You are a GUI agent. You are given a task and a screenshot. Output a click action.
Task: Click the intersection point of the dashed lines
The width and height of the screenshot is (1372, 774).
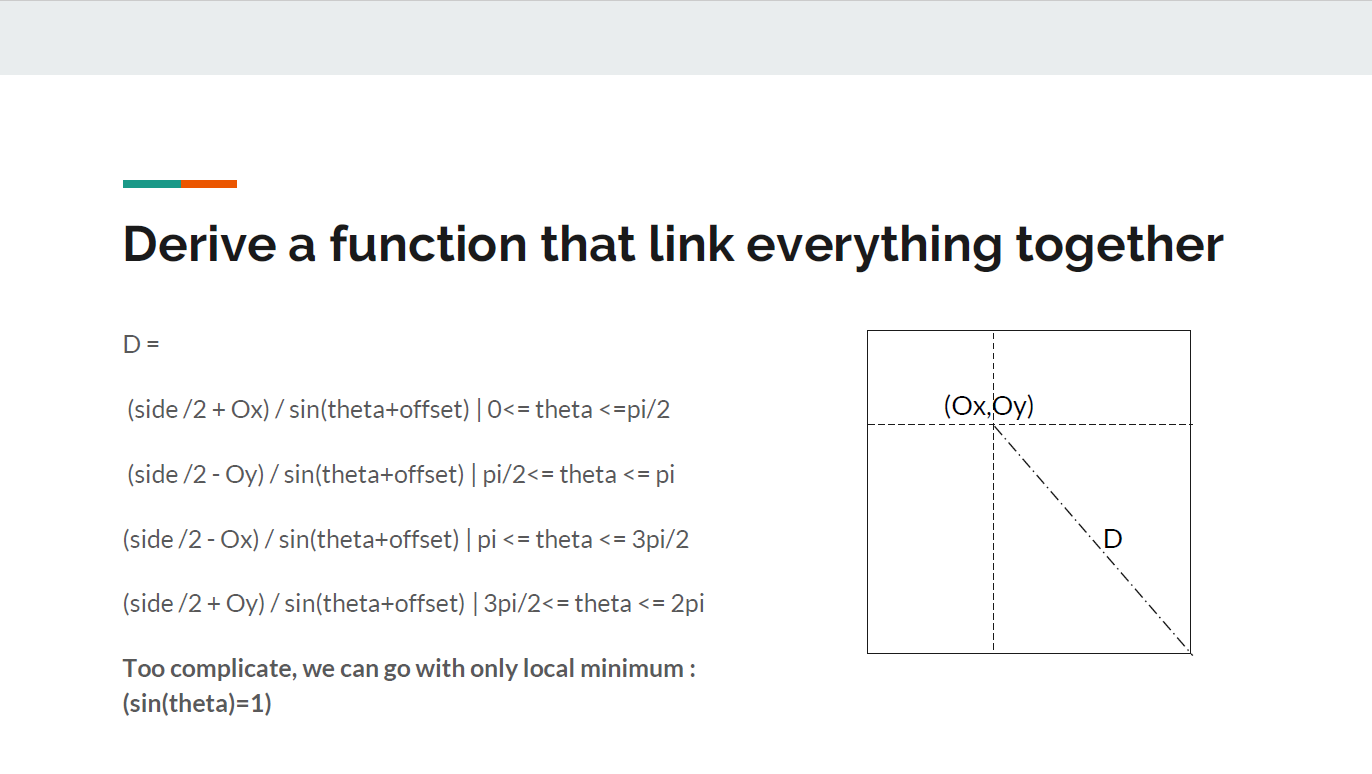coord(993,424)
